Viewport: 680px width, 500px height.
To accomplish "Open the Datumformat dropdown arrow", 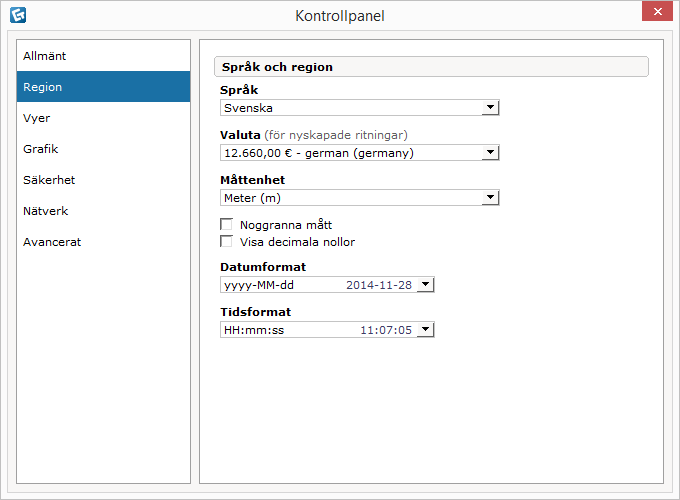I will tap(426, 285).
